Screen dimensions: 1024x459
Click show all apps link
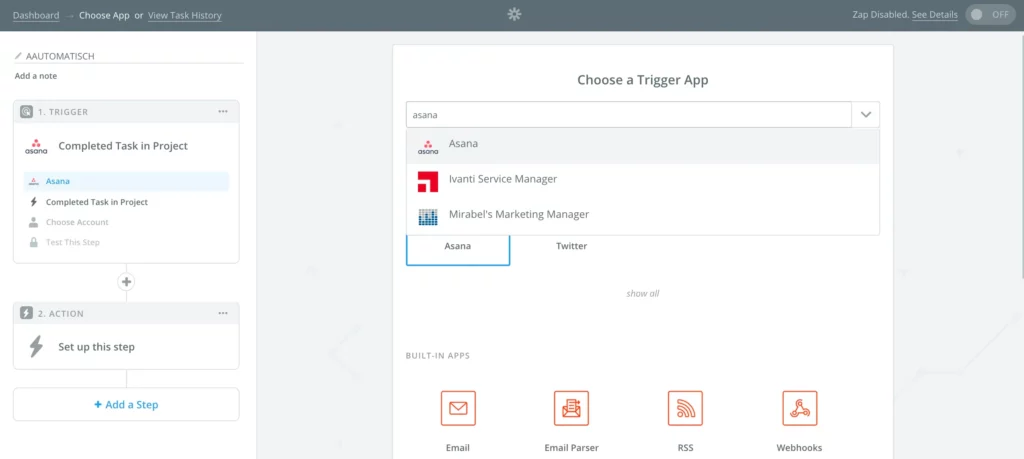(643, 294)
